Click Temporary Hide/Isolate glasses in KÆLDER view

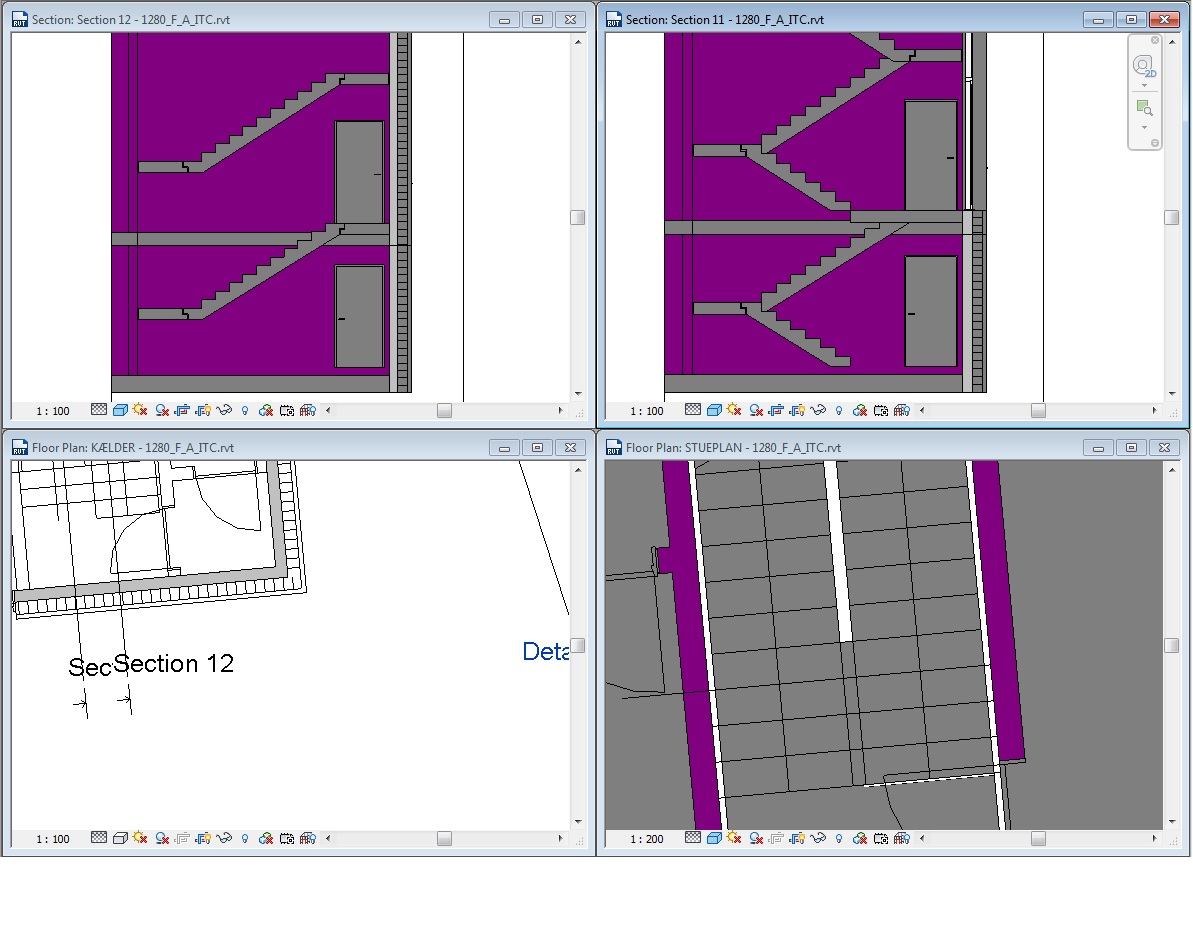[224, 838]
